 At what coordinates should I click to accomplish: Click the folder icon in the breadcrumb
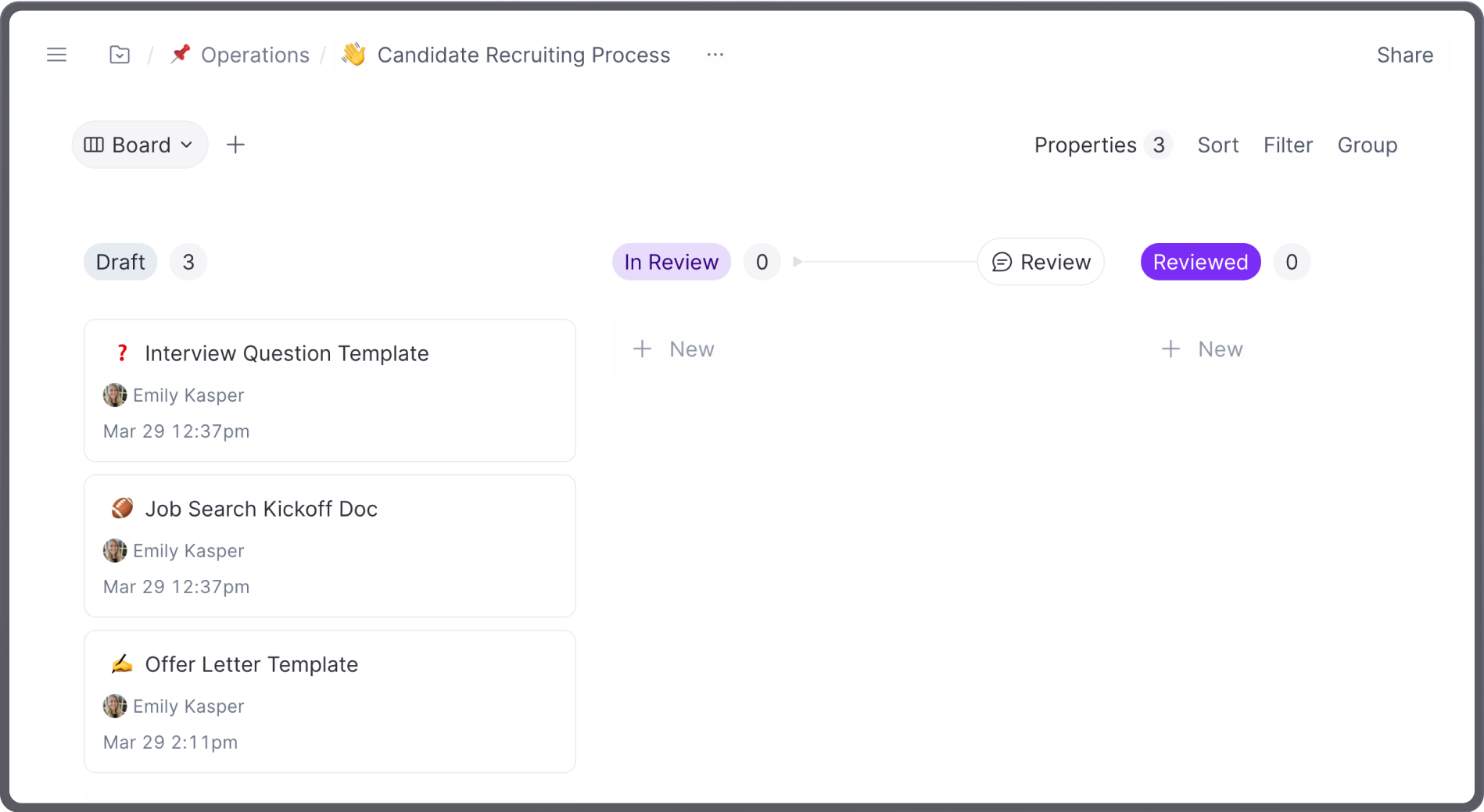(120, 55)
